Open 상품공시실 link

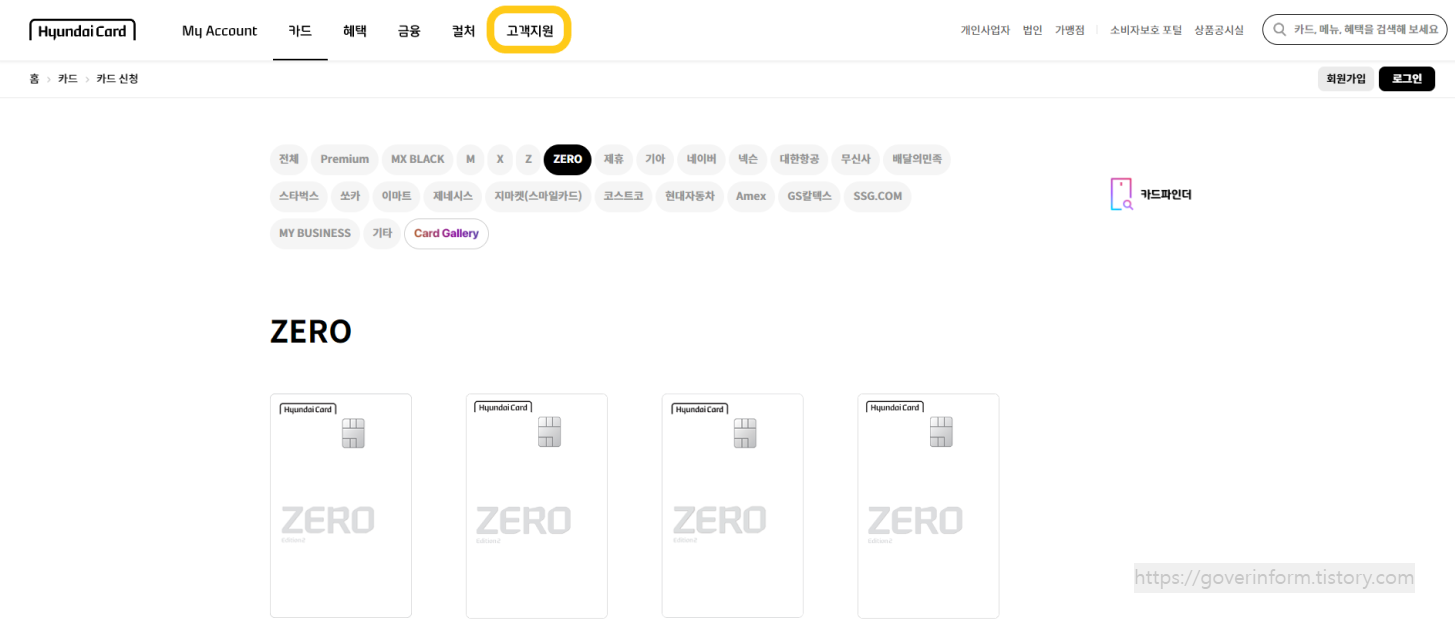coord(1218,30)
